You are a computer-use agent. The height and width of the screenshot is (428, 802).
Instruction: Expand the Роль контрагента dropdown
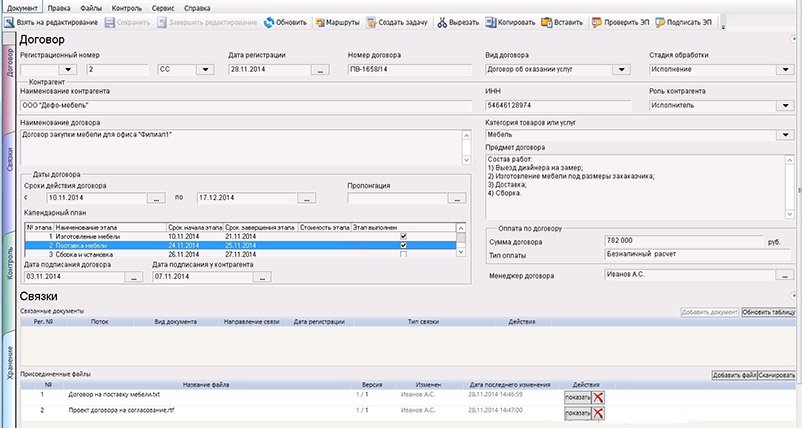(785, 105)
